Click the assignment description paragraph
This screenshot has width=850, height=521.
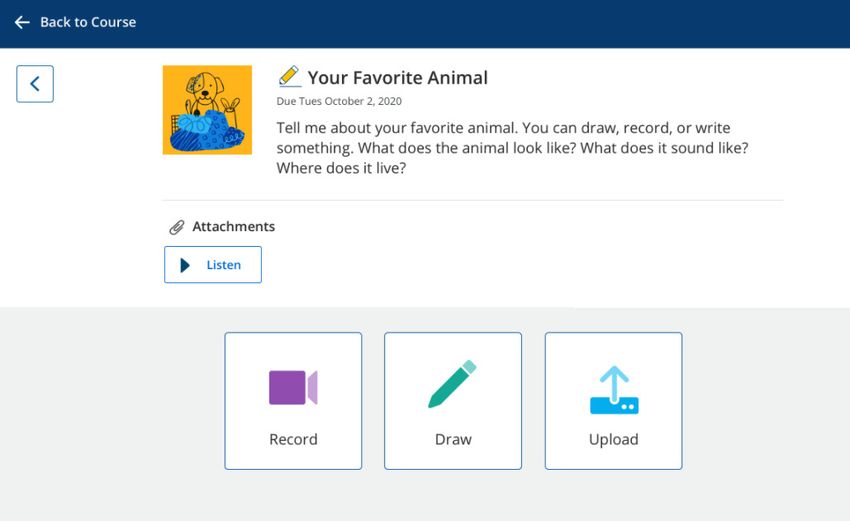click(x=512, y=148)
